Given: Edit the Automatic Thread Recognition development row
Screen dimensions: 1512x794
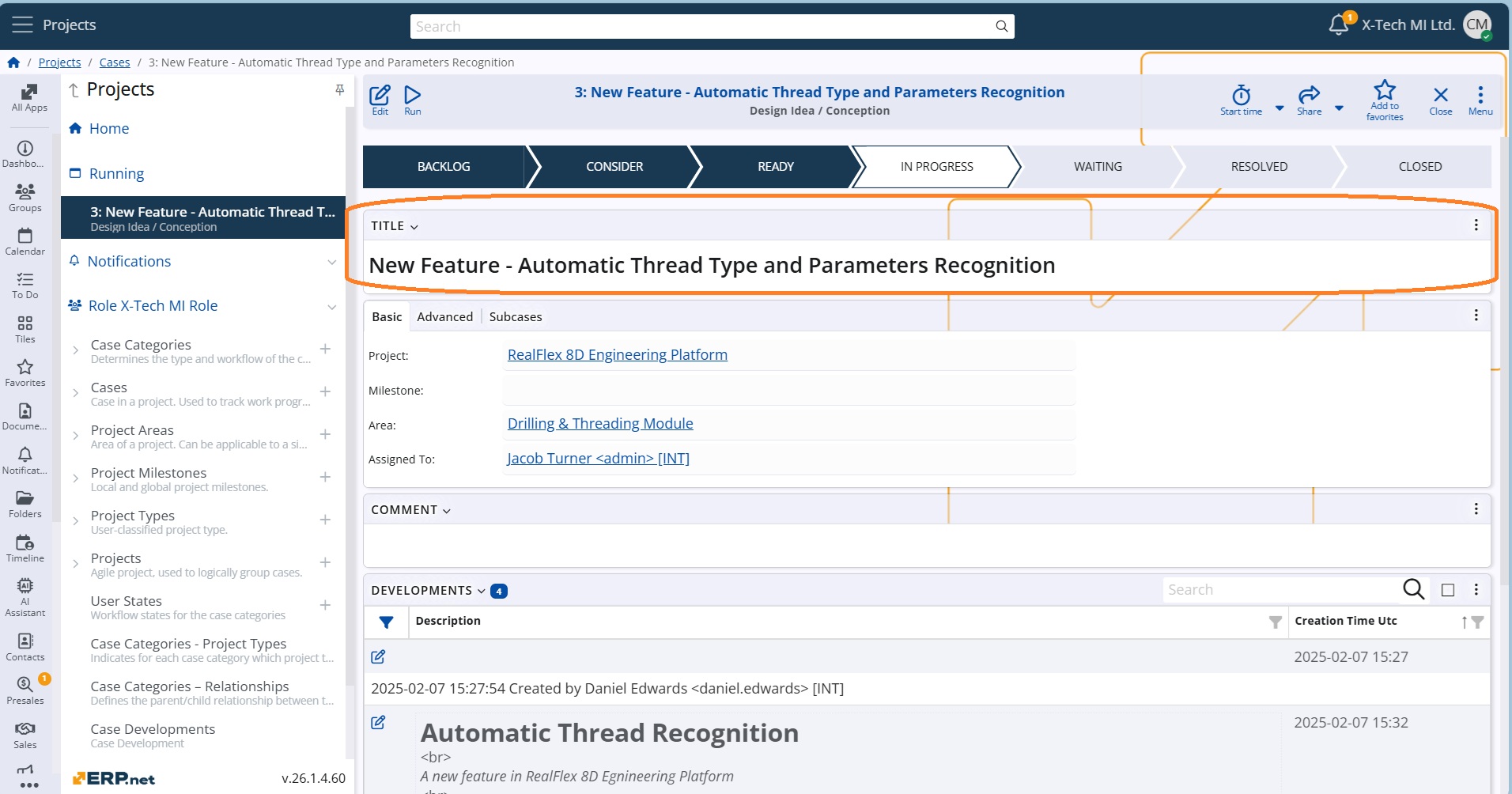Looking at the screenshot, I should coord(378,722).
